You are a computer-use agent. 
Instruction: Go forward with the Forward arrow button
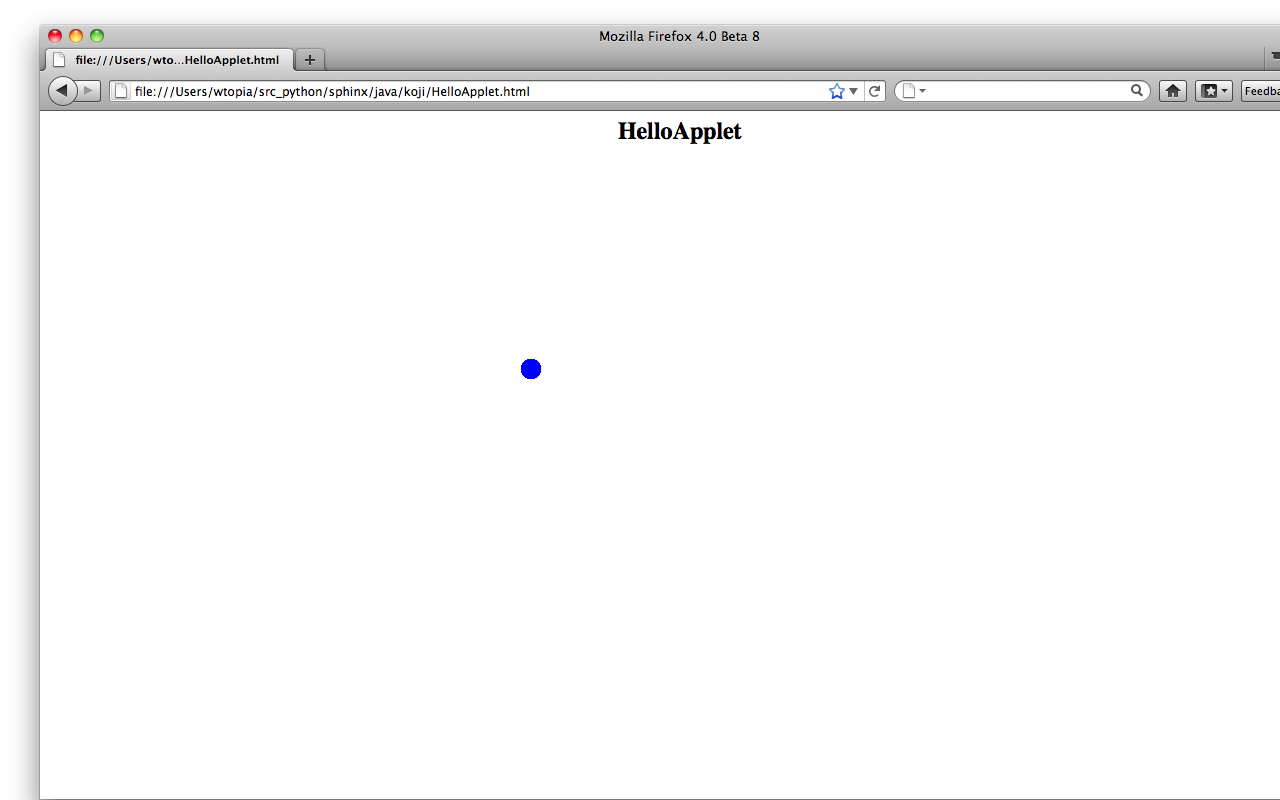89,91
